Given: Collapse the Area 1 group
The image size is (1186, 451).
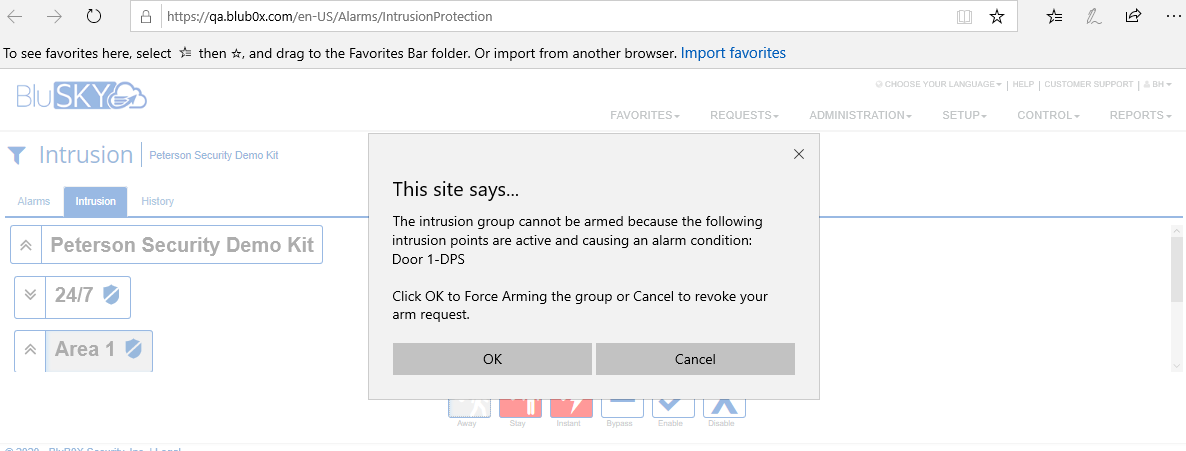Looking at the screenshot, I should point(30,350).
